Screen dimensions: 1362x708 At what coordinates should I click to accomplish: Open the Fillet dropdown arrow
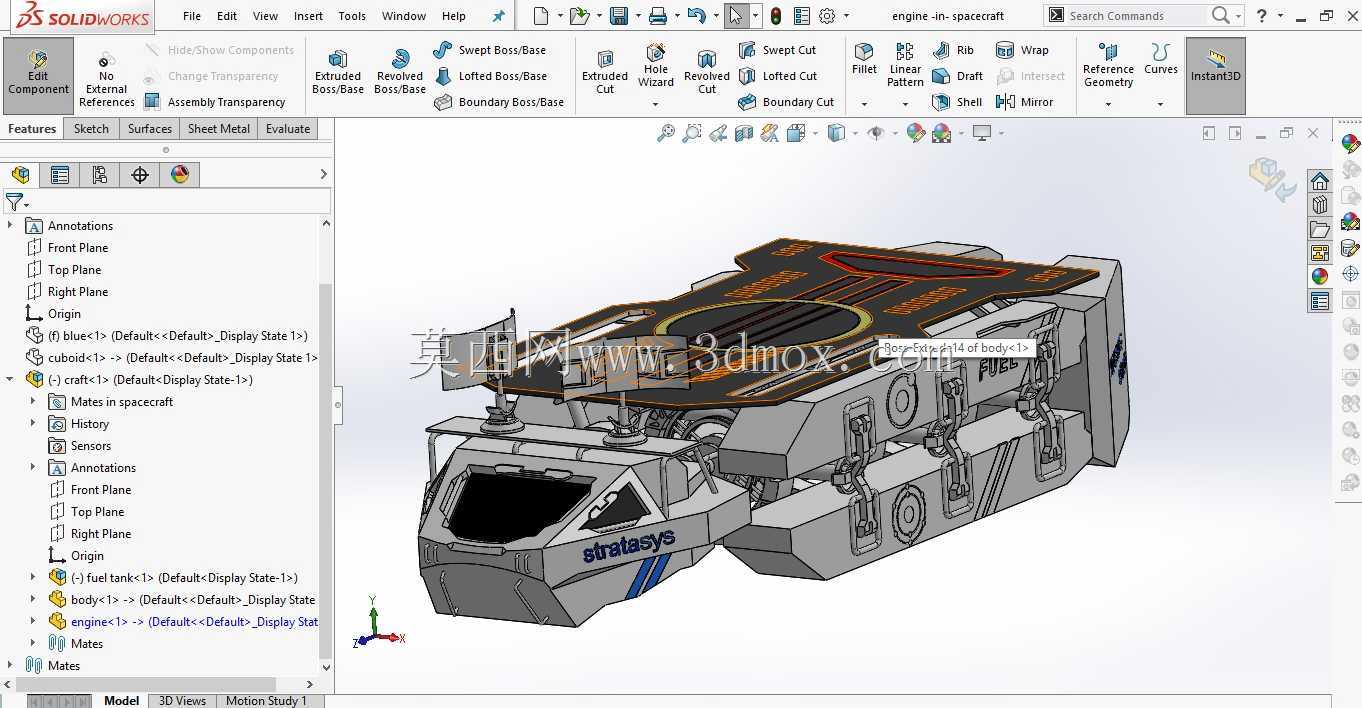pyautogui.click(x=864, y=104)
